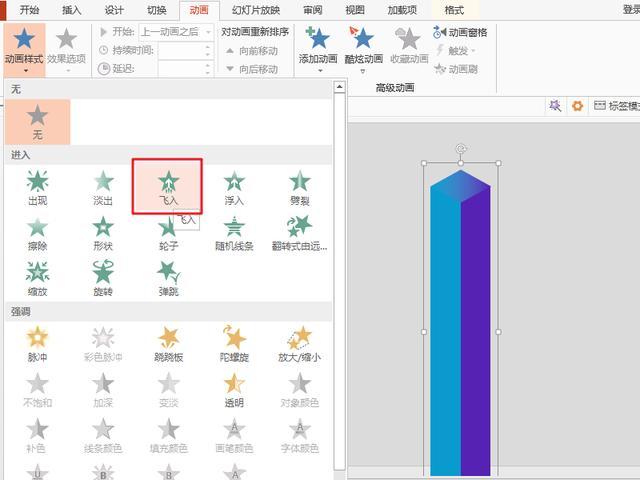Select the 飞入 entrance animation
The width and height of the screenshot is (640, 480).
[x=168, y=187]
